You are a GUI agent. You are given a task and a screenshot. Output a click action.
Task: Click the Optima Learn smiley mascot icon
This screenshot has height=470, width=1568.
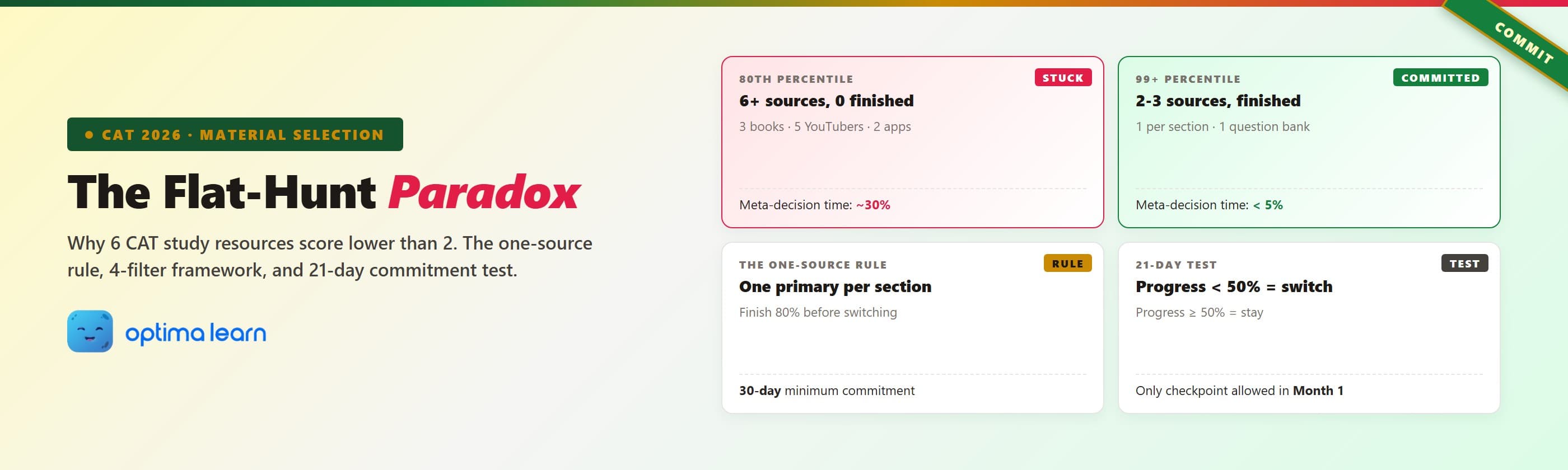[90, 331]
